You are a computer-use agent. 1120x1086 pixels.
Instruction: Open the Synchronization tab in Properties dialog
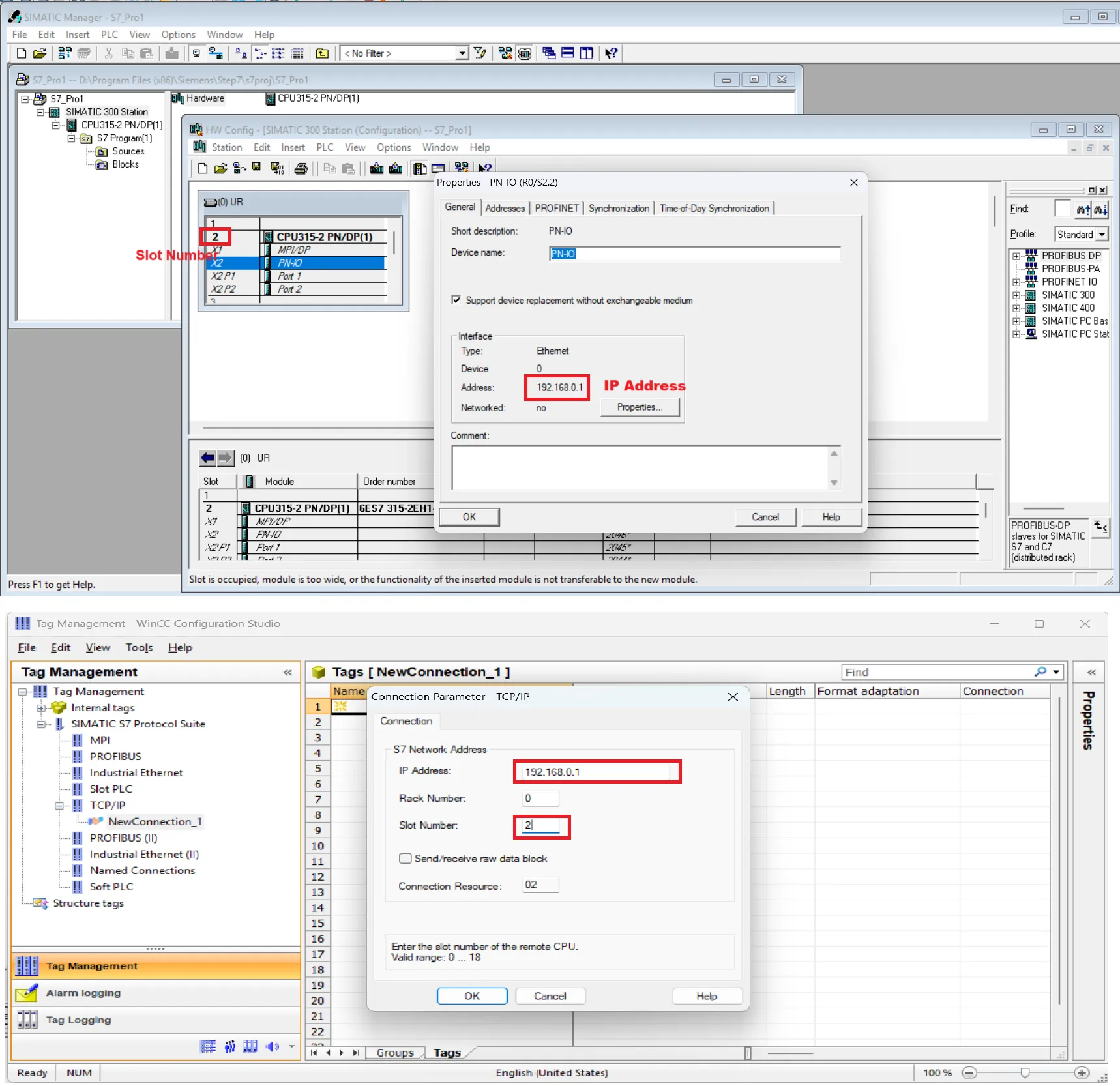(x=619, y=209)
